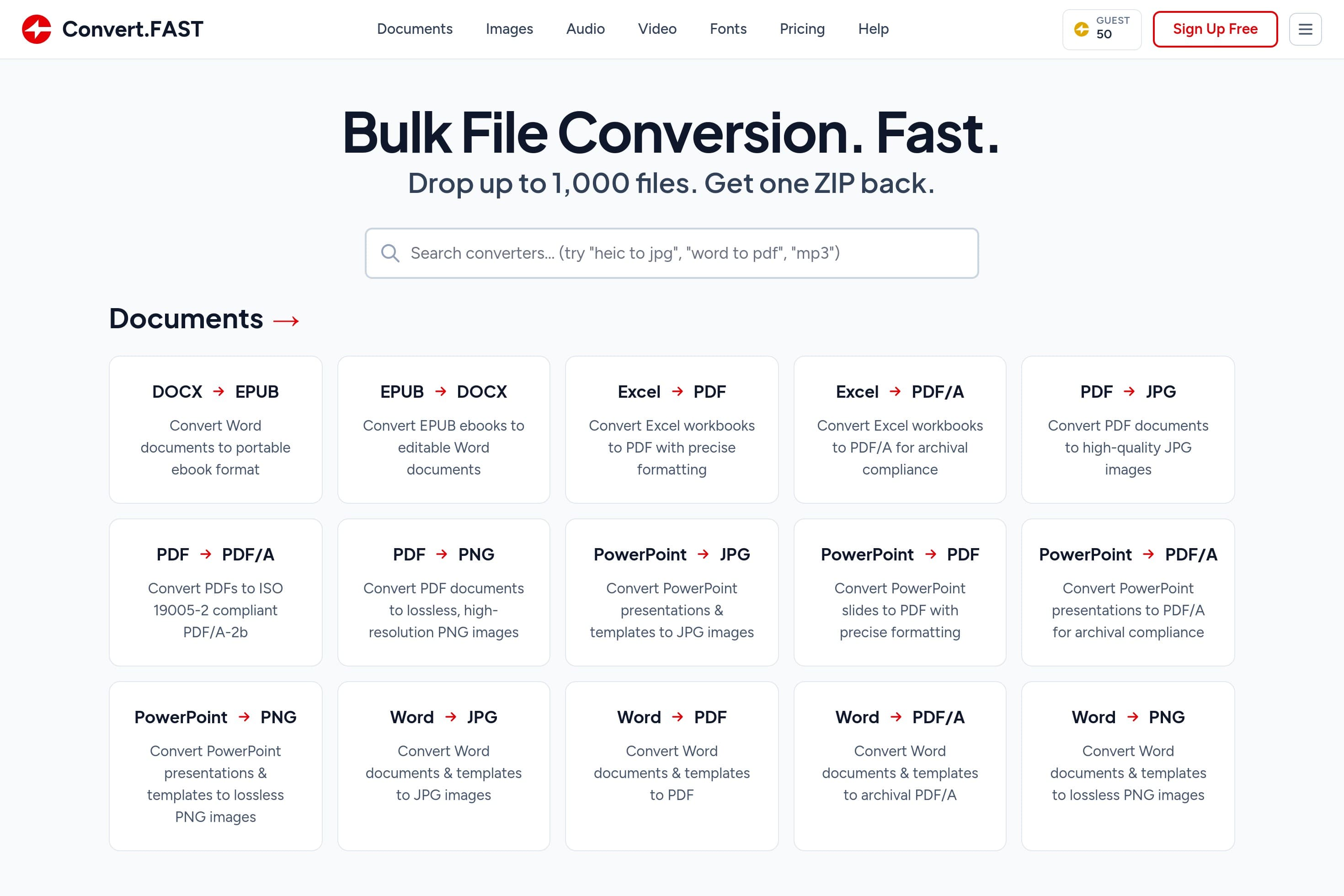Choose the EPUB to DOCX converter

pos(443,430)
